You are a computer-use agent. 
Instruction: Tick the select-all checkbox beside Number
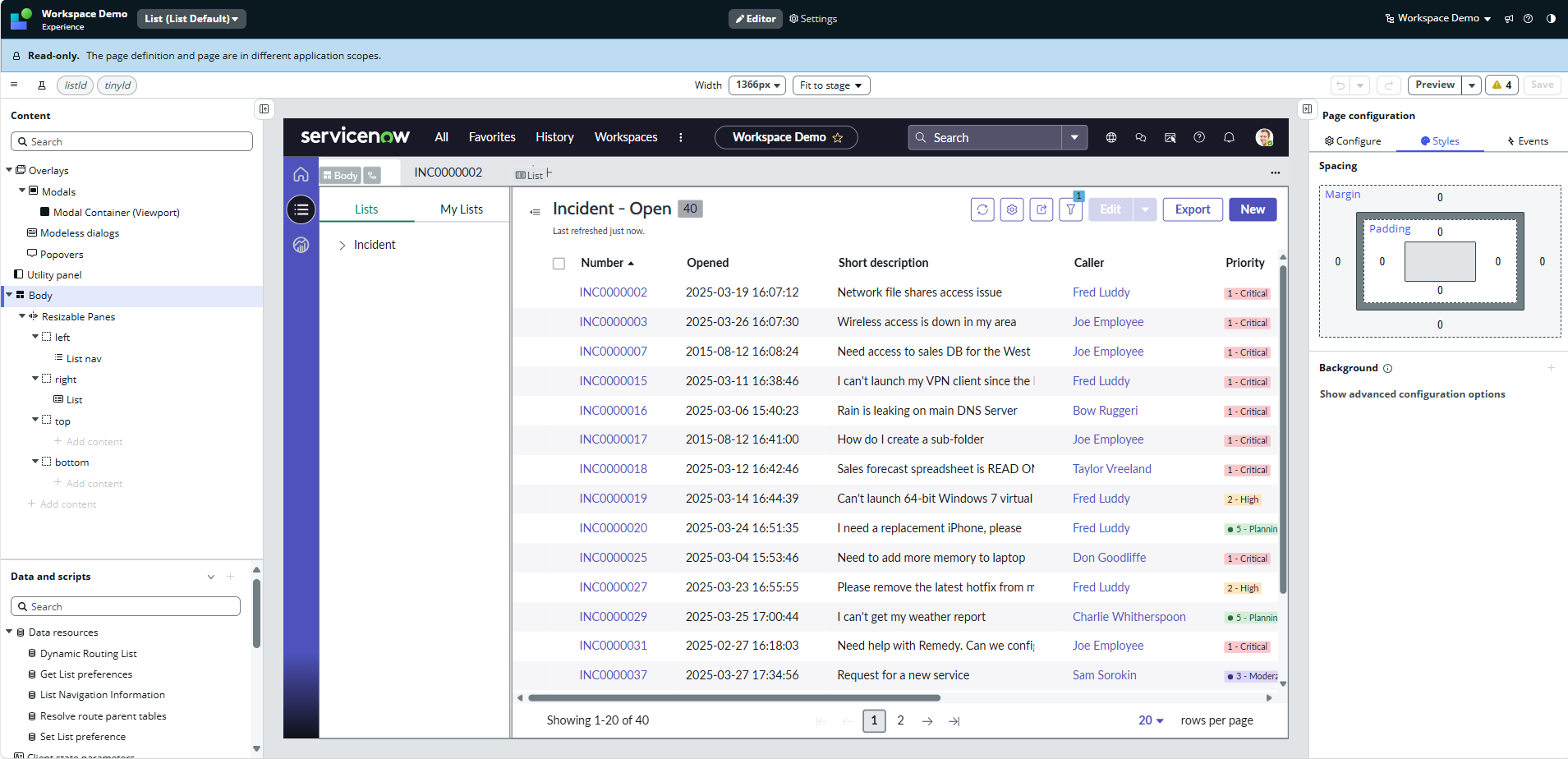point(559,264)
